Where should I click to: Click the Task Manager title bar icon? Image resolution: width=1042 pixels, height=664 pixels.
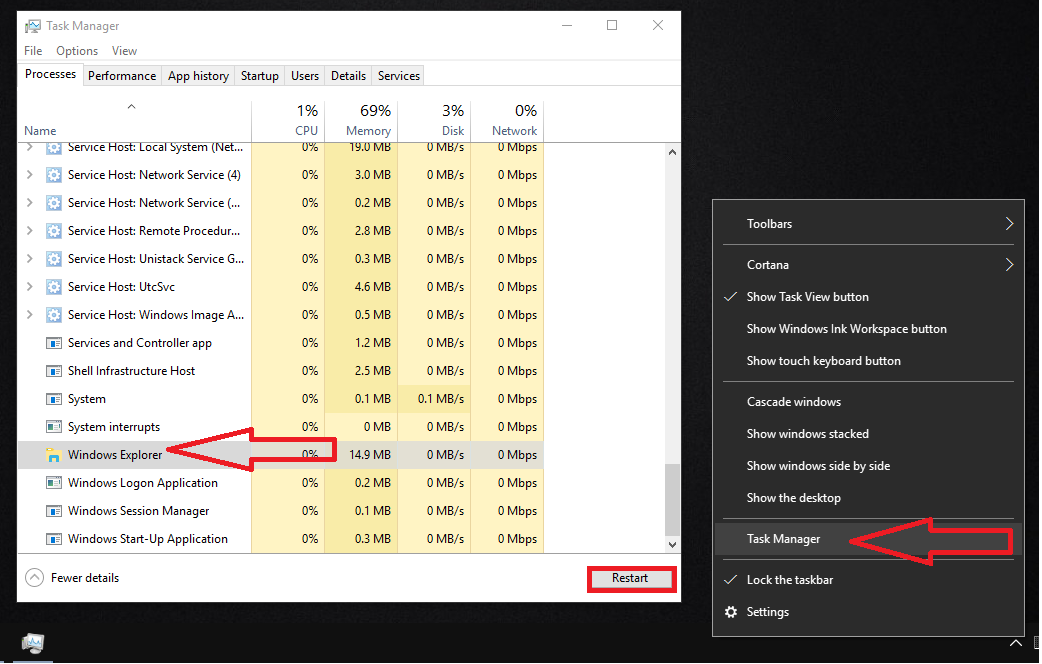pyautogui.click(x=33, y=26)
